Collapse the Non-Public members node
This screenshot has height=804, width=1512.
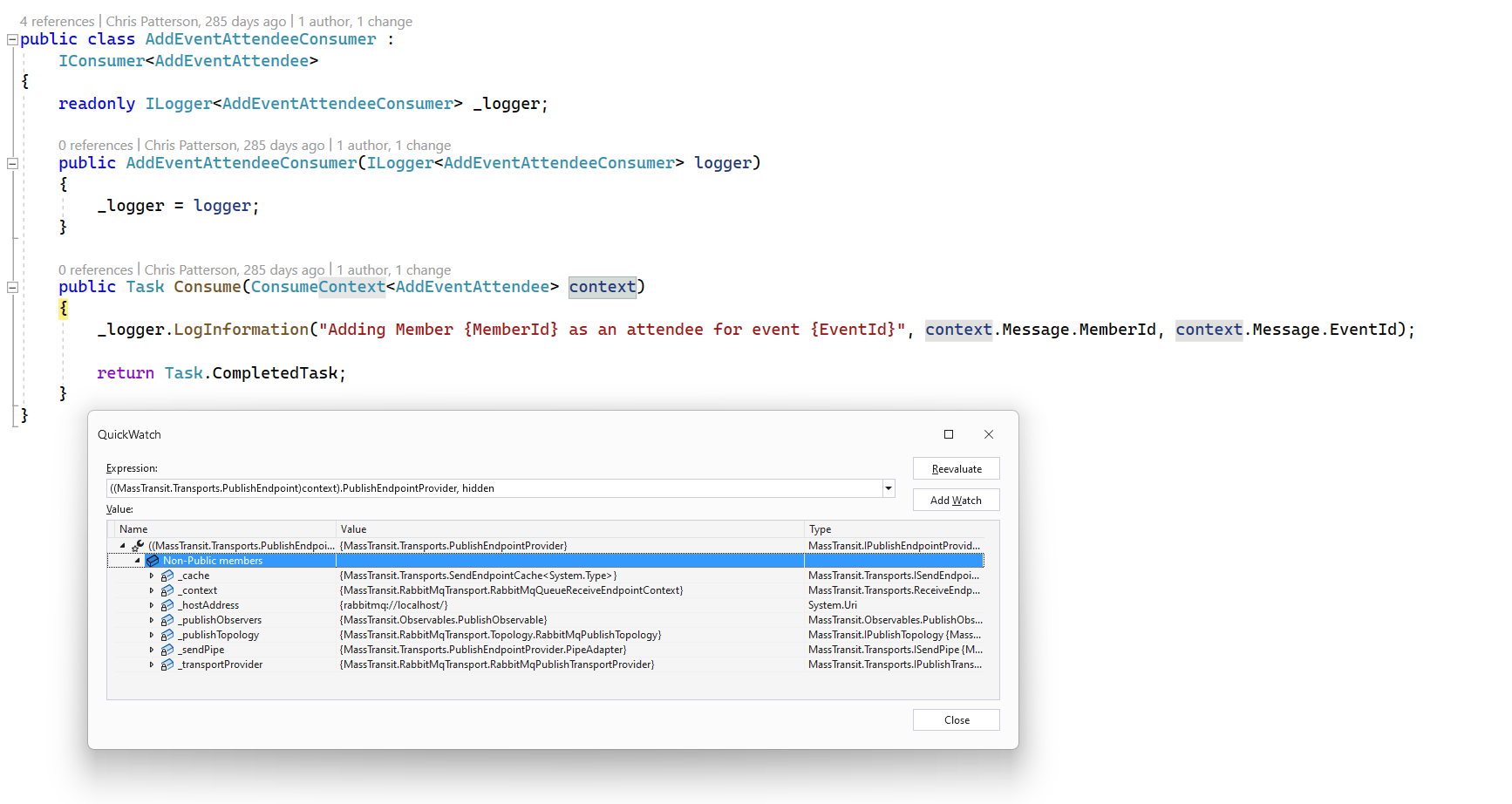coord(137,561)
